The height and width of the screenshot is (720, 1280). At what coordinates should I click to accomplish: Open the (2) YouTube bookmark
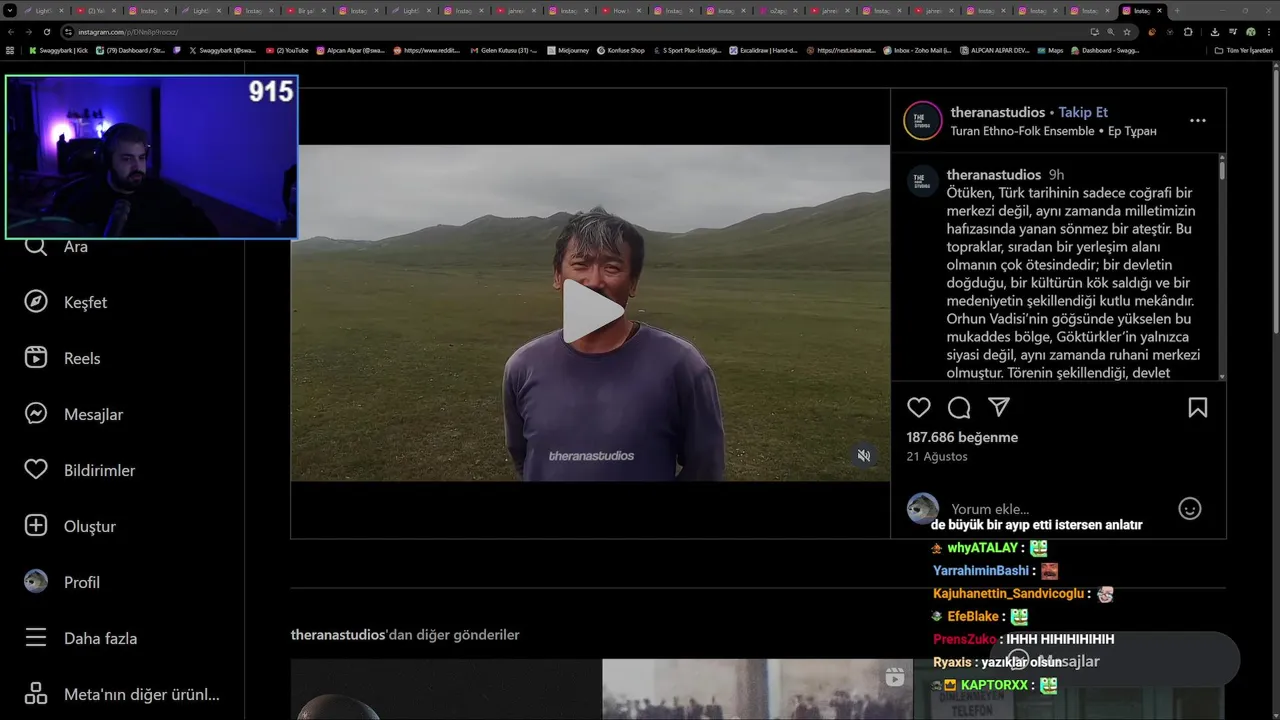pos(287,50)
